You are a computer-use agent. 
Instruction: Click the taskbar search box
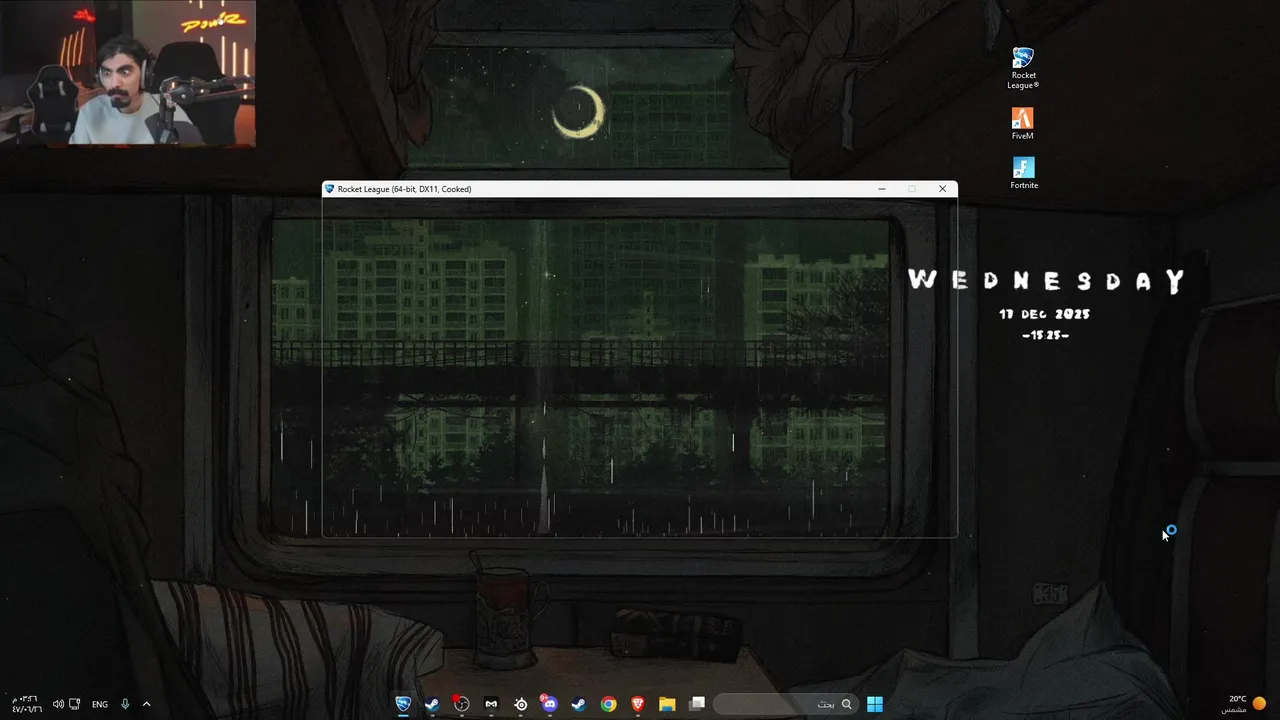click(785, 704)
